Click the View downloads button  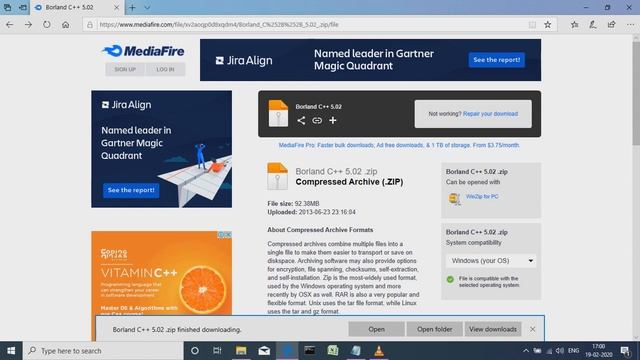click(493, 329)
